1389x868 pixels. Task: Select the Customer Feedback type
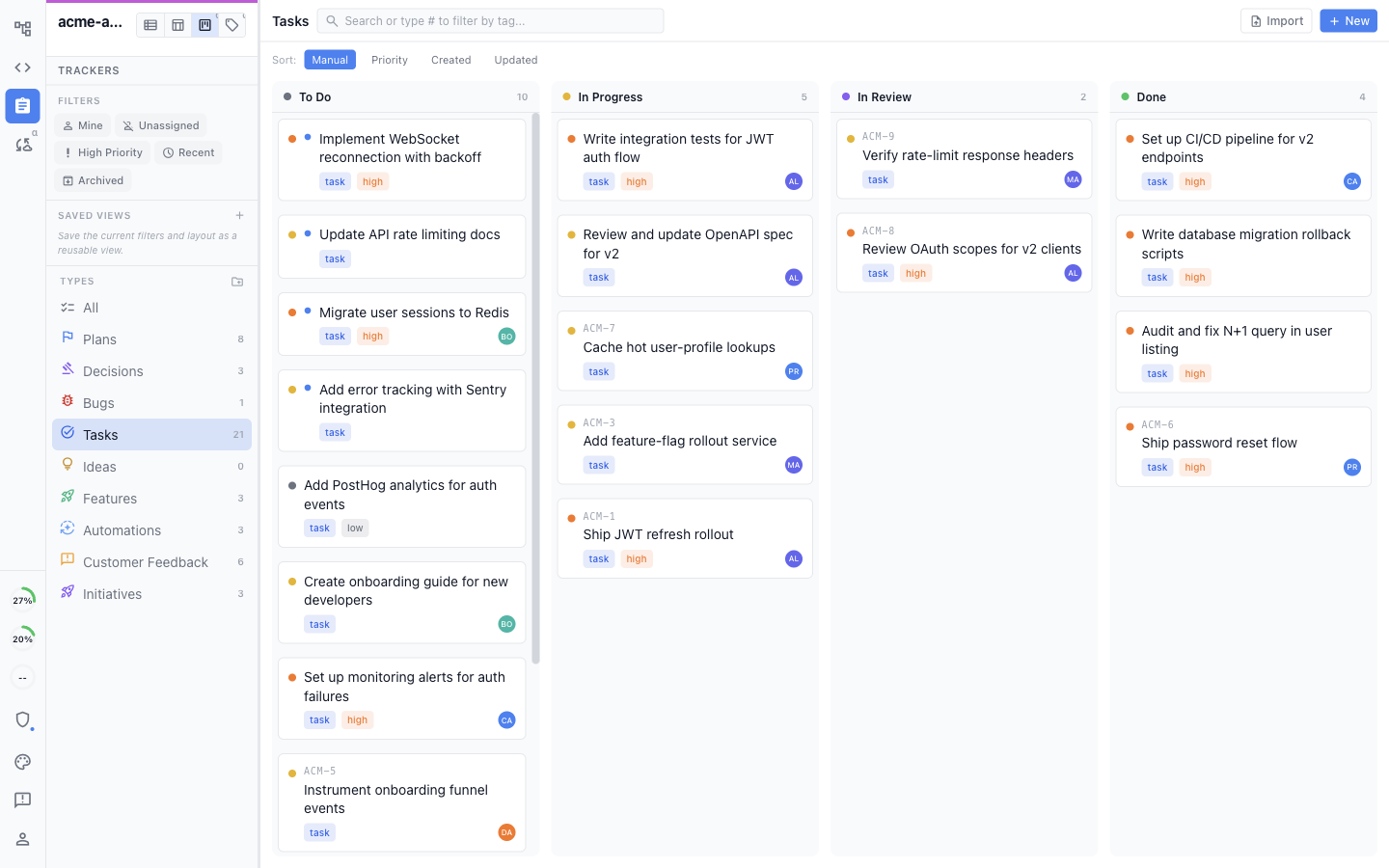152,562
